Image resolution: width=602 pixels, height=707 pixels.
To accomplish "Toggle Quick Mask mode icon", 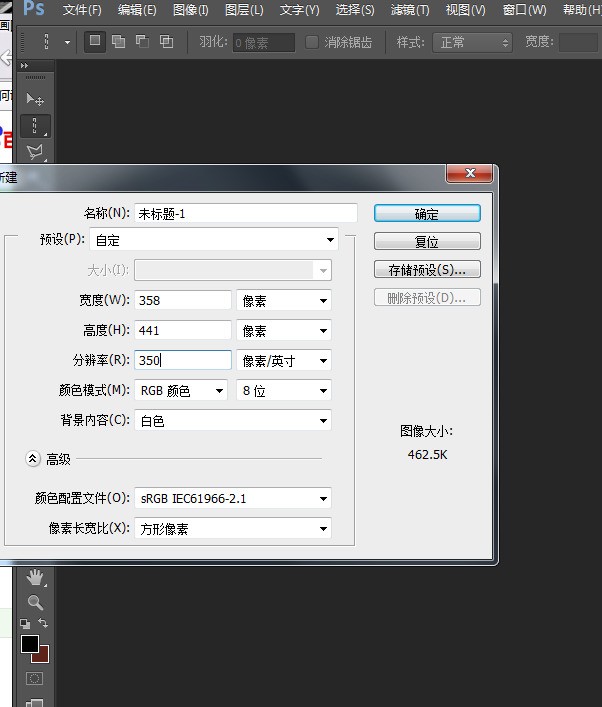I will [35, 679].
